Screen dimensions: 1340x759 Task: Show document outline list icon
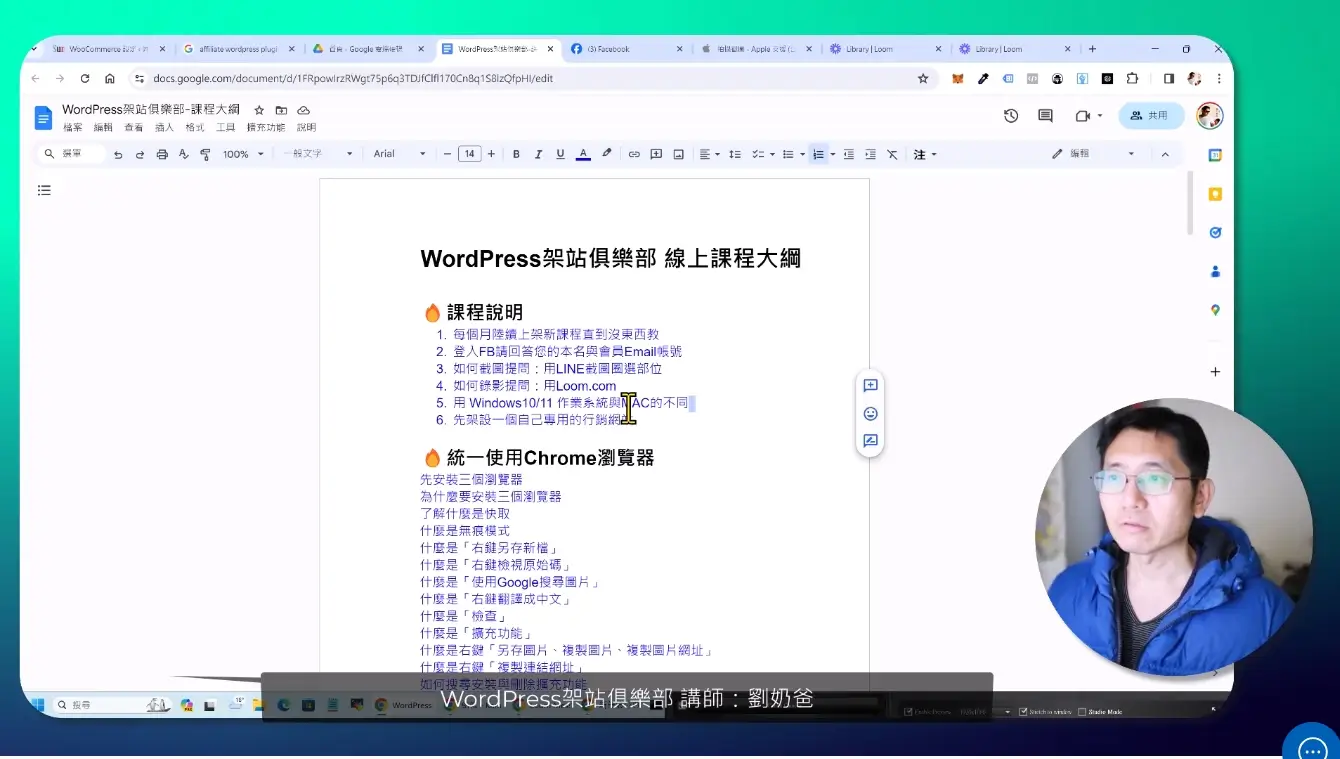point(44,190)
